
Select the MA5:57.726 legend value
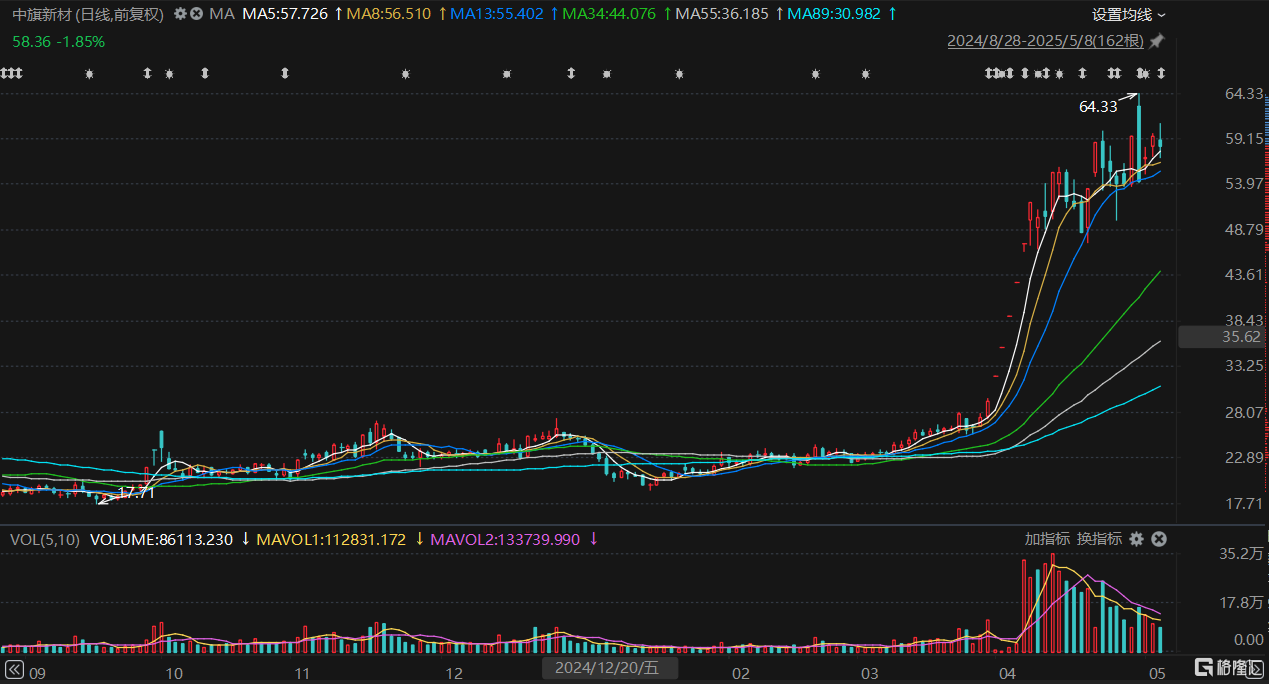pyautogui.click(x=285, y=15)
